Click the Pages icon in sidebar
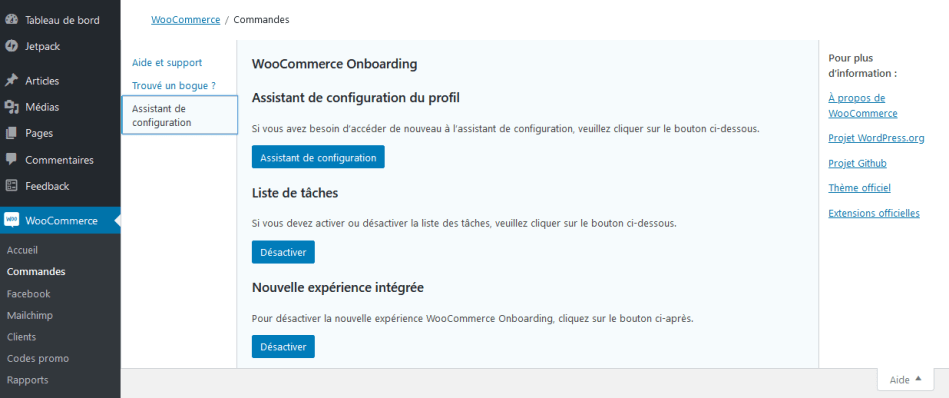This screenshot has height=398, width=949. (x=11, y=133)
